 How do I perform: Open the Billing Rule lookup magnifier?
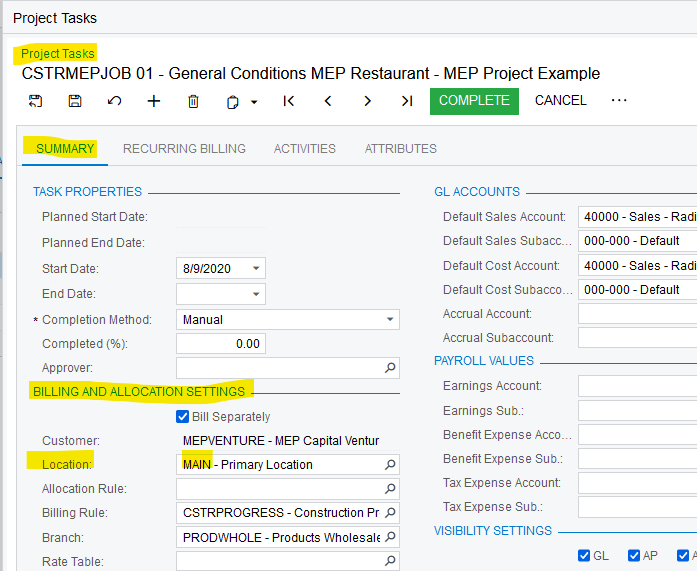pyautogui.click(x=390, y=512)
